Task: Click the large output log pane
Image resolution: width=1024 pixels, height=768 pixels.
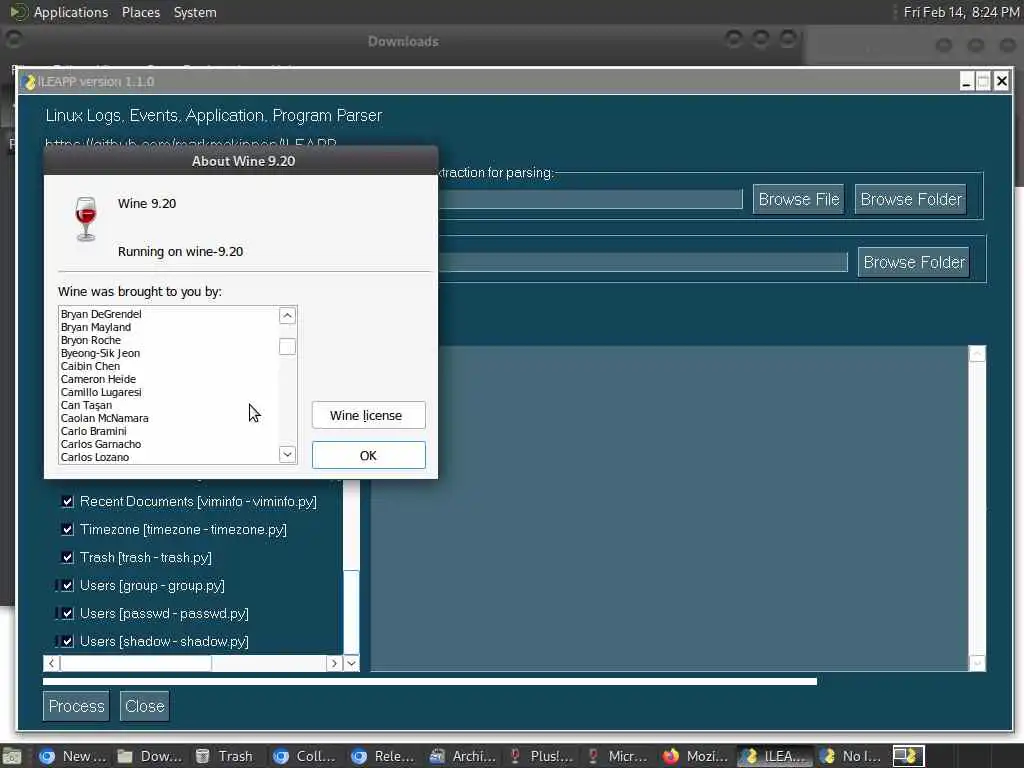Action: tap(669, 508)
